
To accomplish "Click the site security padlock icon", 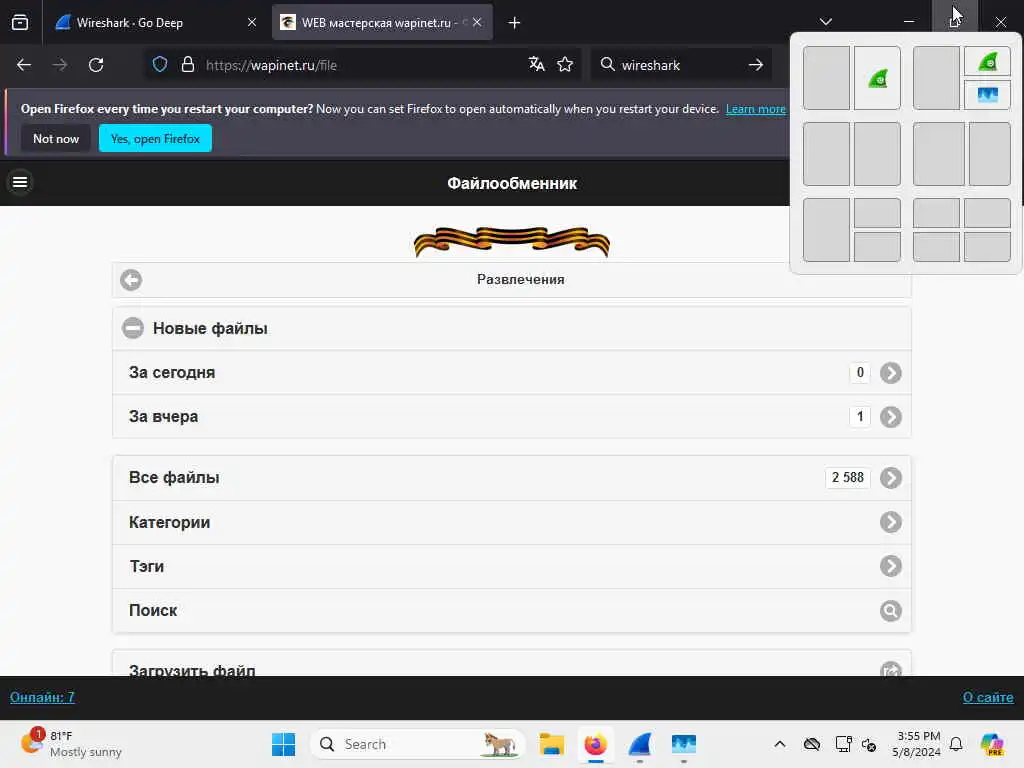I will tap(187, 65).
